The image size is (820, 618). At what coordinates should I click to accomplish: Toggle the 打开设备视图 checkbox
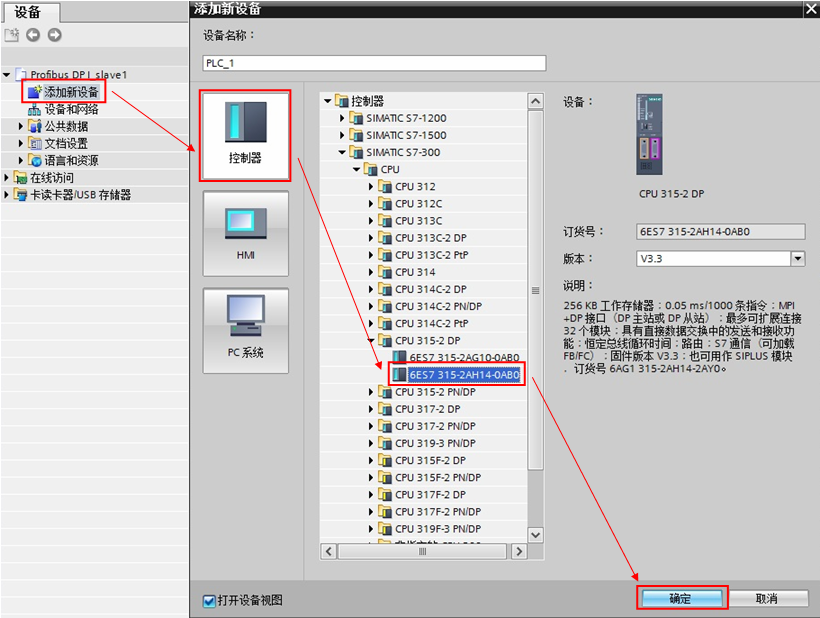[209, 601]
